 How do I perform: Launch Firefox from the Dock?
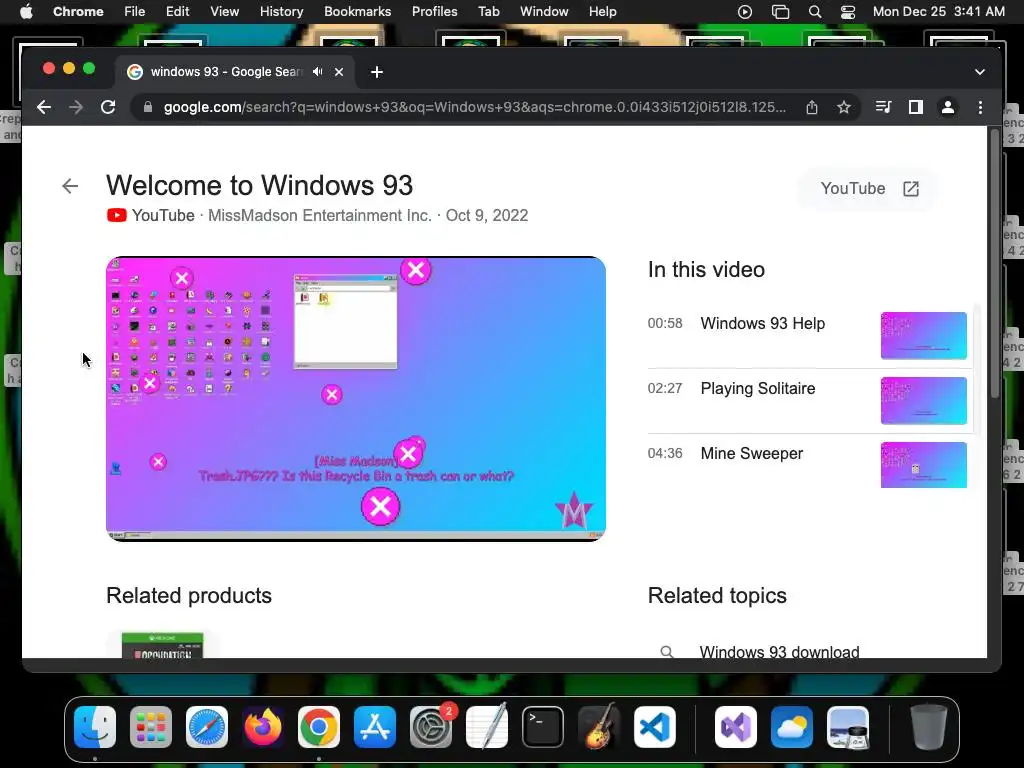pyautogui.click(x=263, y=727)
